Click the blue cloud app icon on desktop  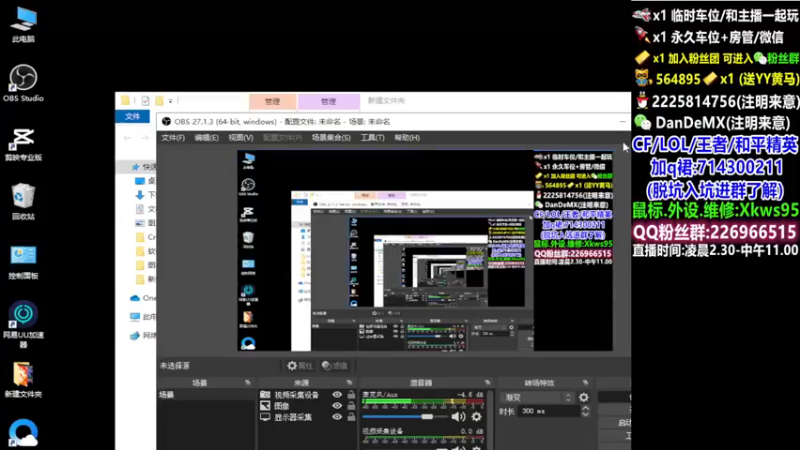[23, 434]
